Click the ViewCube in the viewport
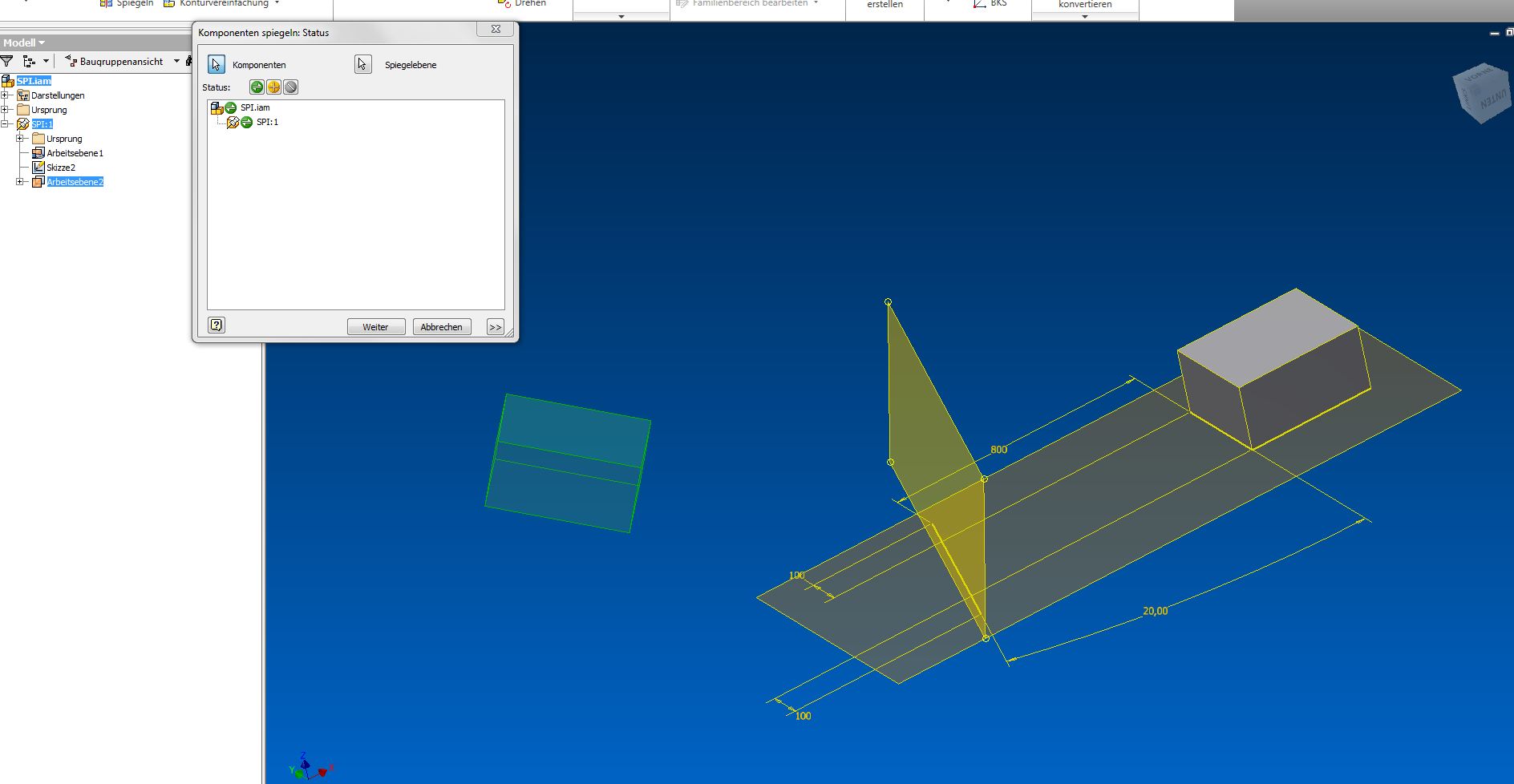 [x=1482, y=93]
